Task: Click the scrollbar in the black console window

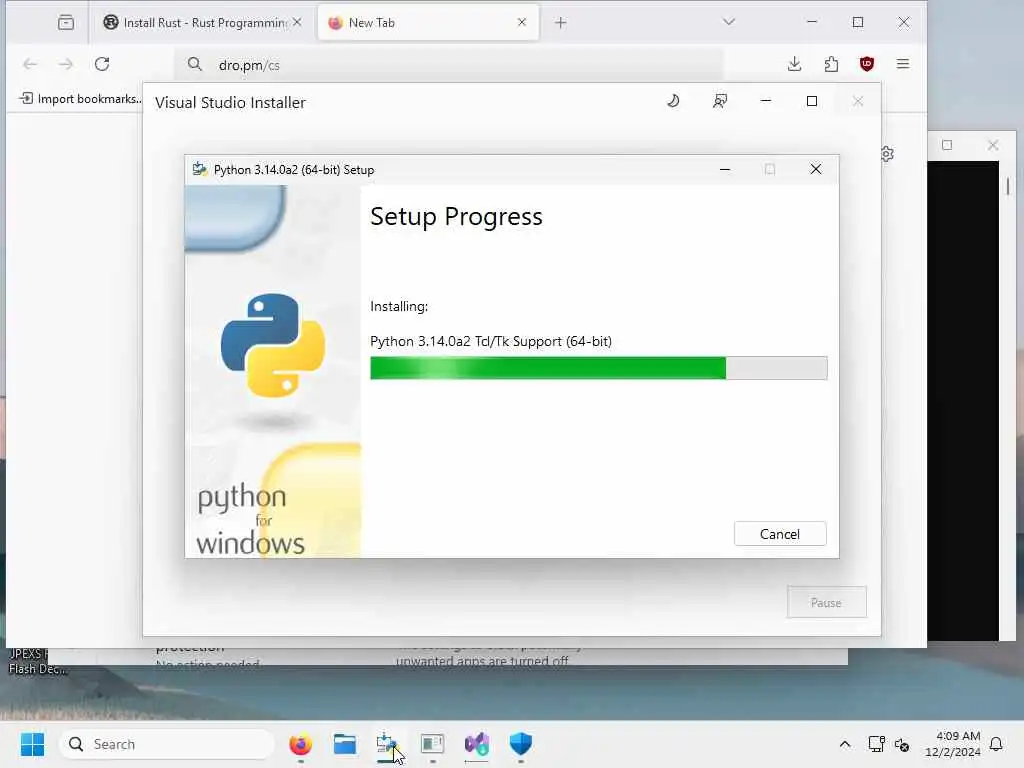Action: click(1008, 186)
